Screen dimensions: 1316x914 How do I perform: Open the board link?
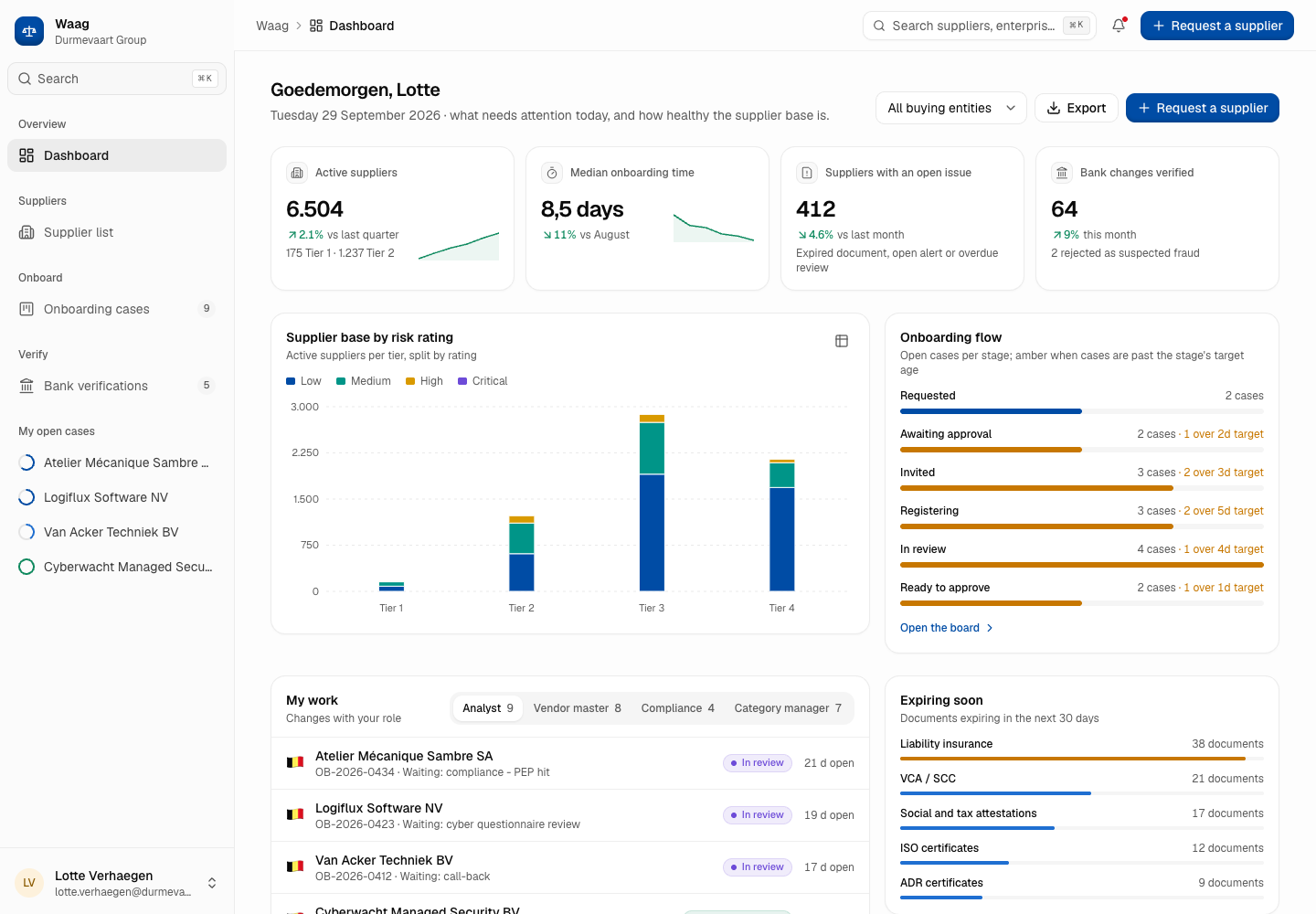coord(947,628)
